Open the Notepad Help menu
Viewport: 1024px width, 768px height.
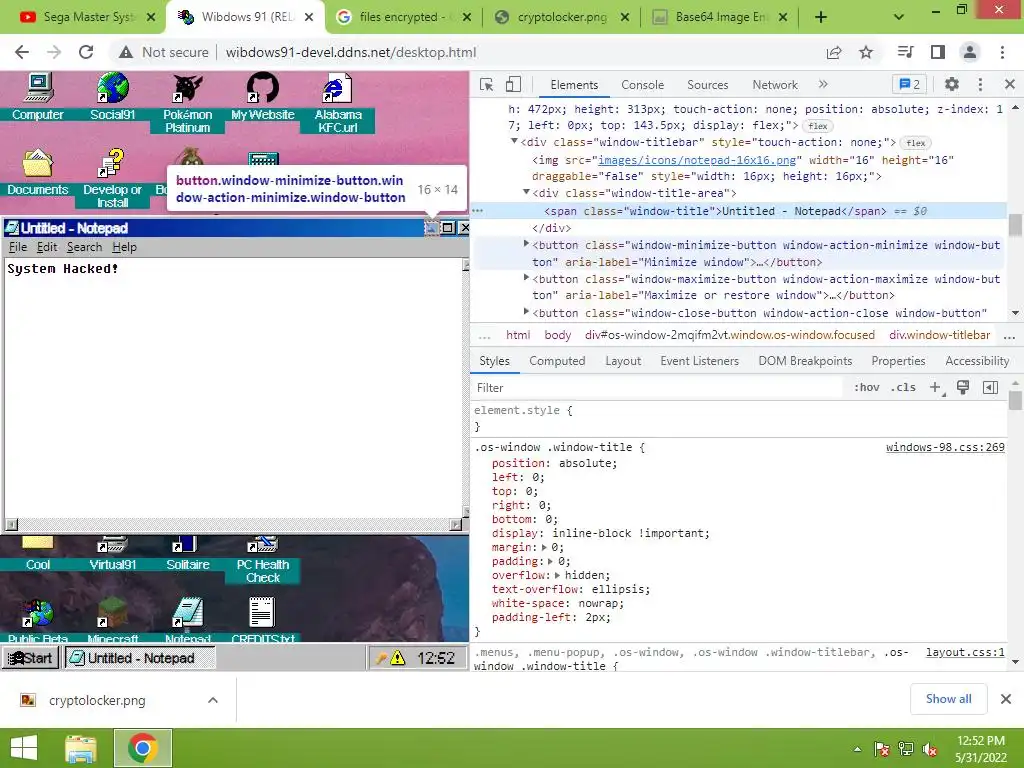[x=124, y=247]
